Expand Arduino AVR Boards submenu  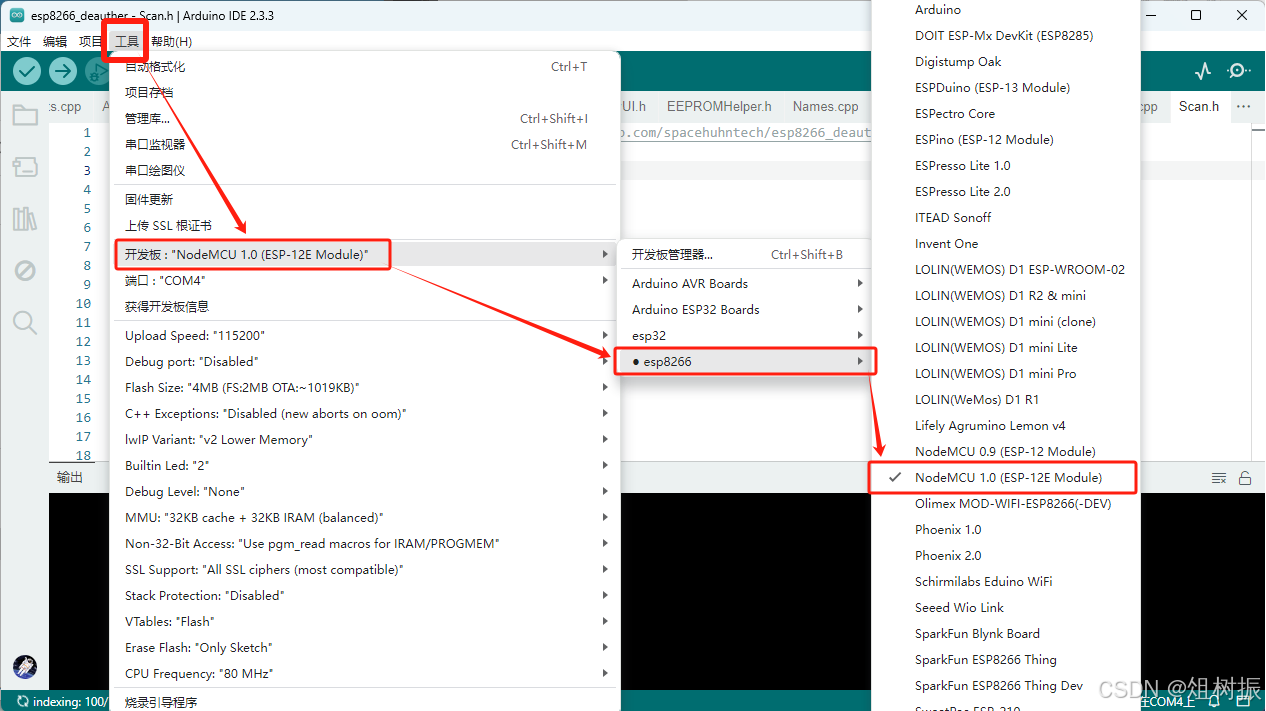(746, 283)
